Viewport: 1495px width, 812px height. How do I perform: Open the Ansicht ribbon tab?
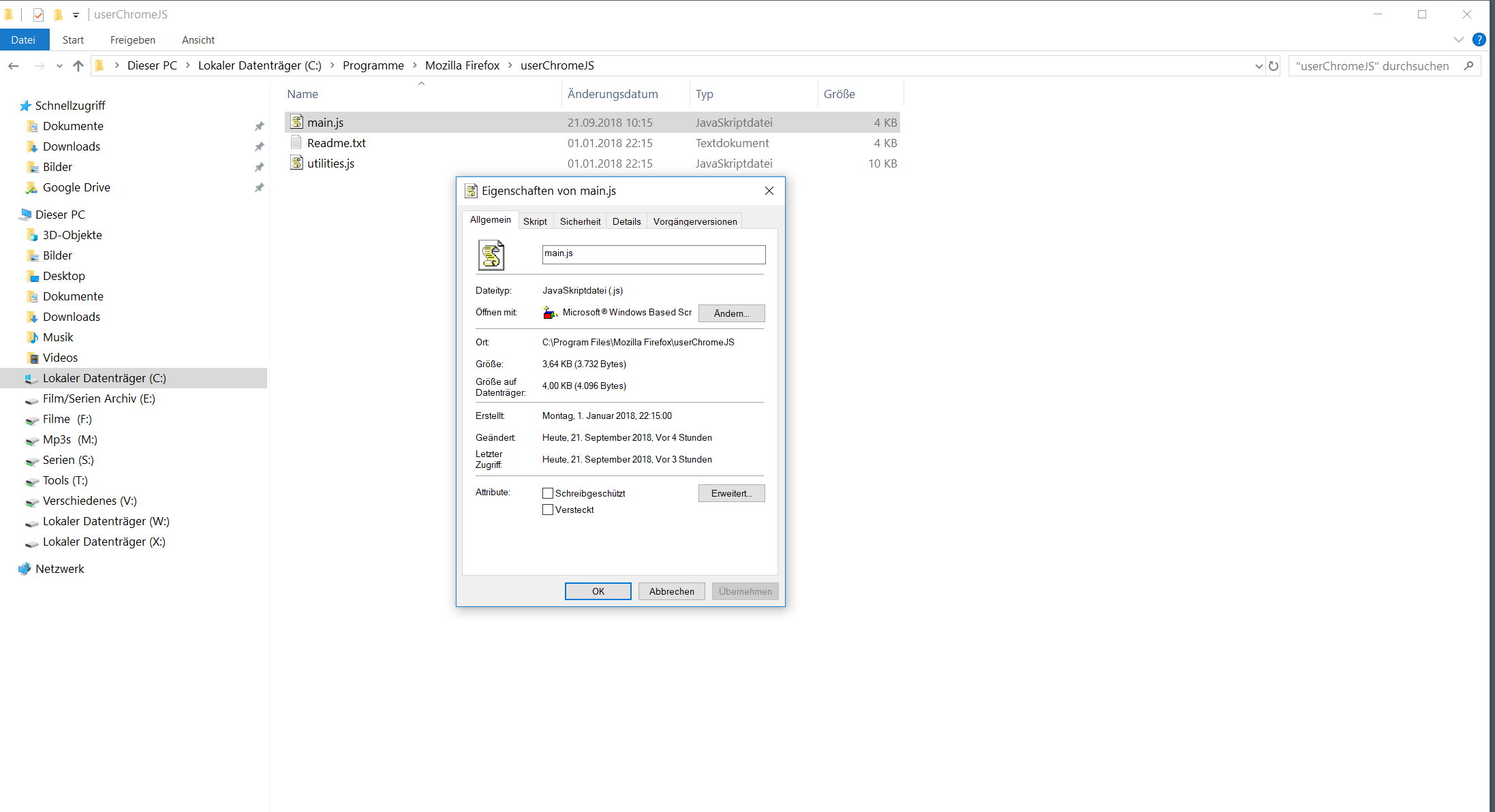(198, 40)
